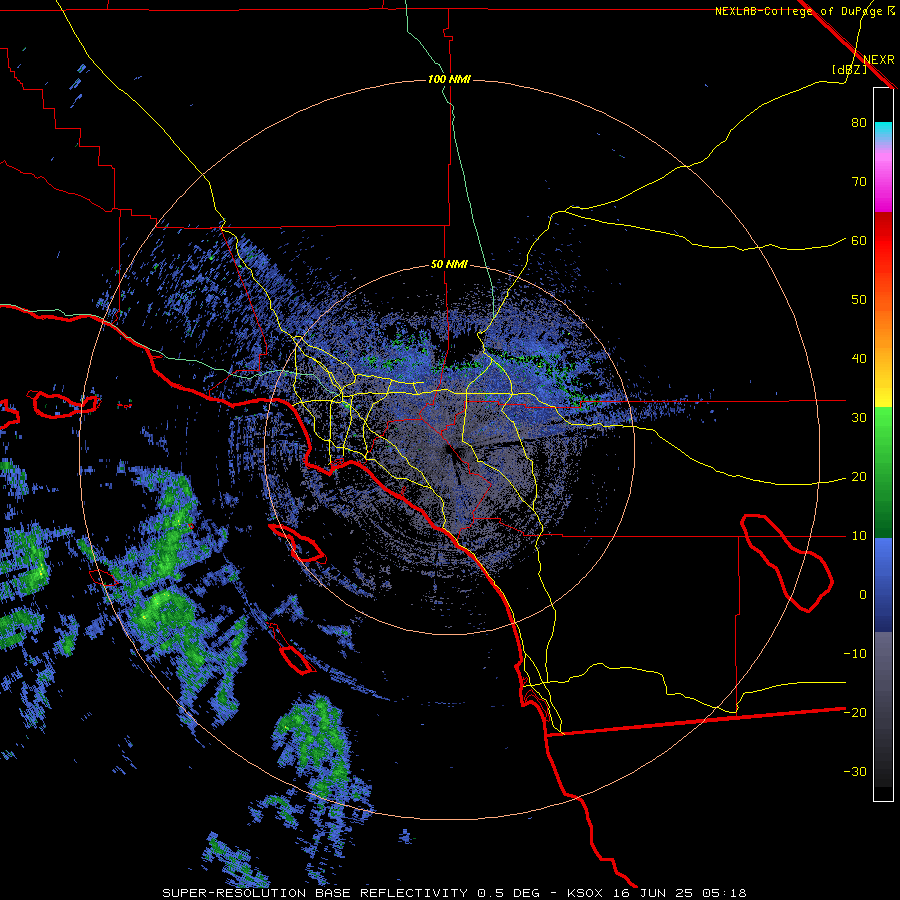The width and height of the screenshot is (900, 900).
Task: Click the -20 value on the dBZ scale
Action: tap(855, 712)
